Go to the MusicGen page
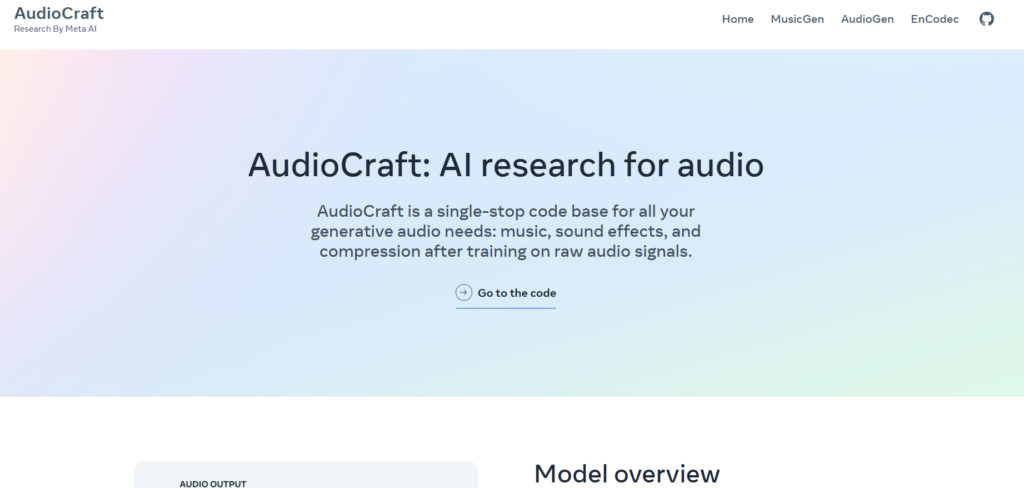This screenshot has height=488, width=1024. coord(797,19)
